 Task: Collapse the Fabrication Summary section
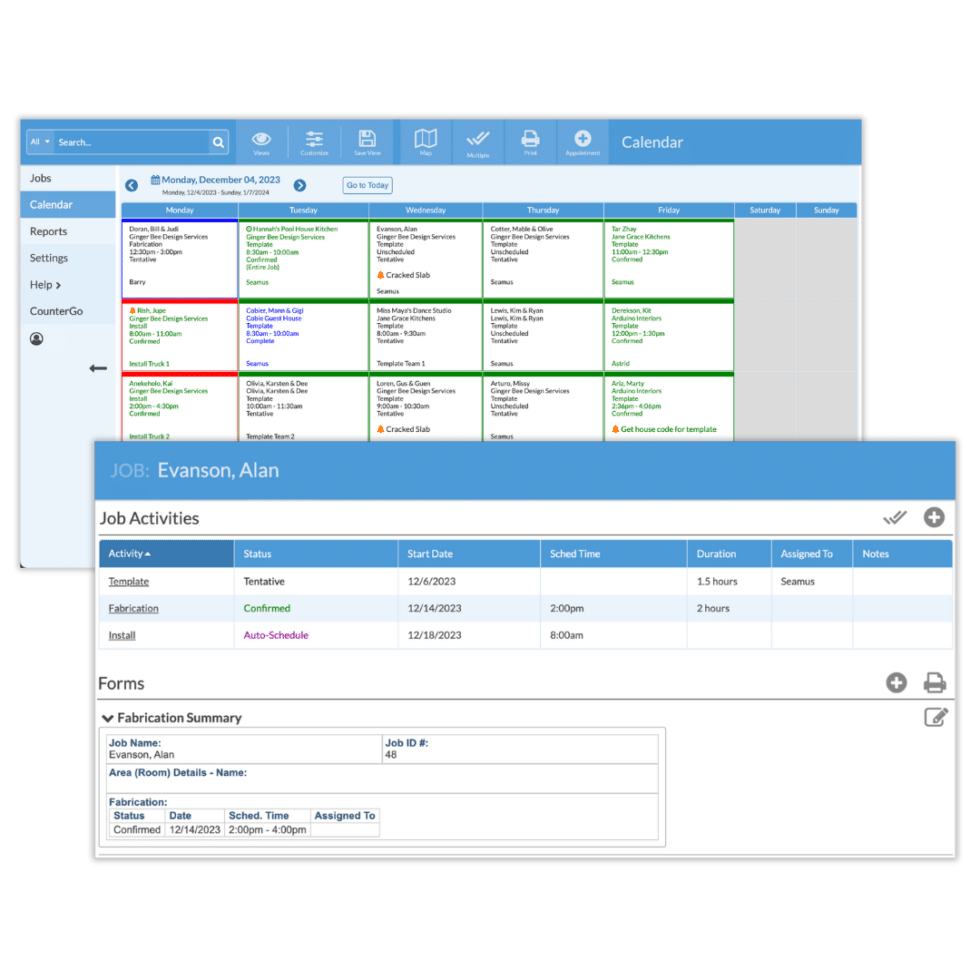107,718
